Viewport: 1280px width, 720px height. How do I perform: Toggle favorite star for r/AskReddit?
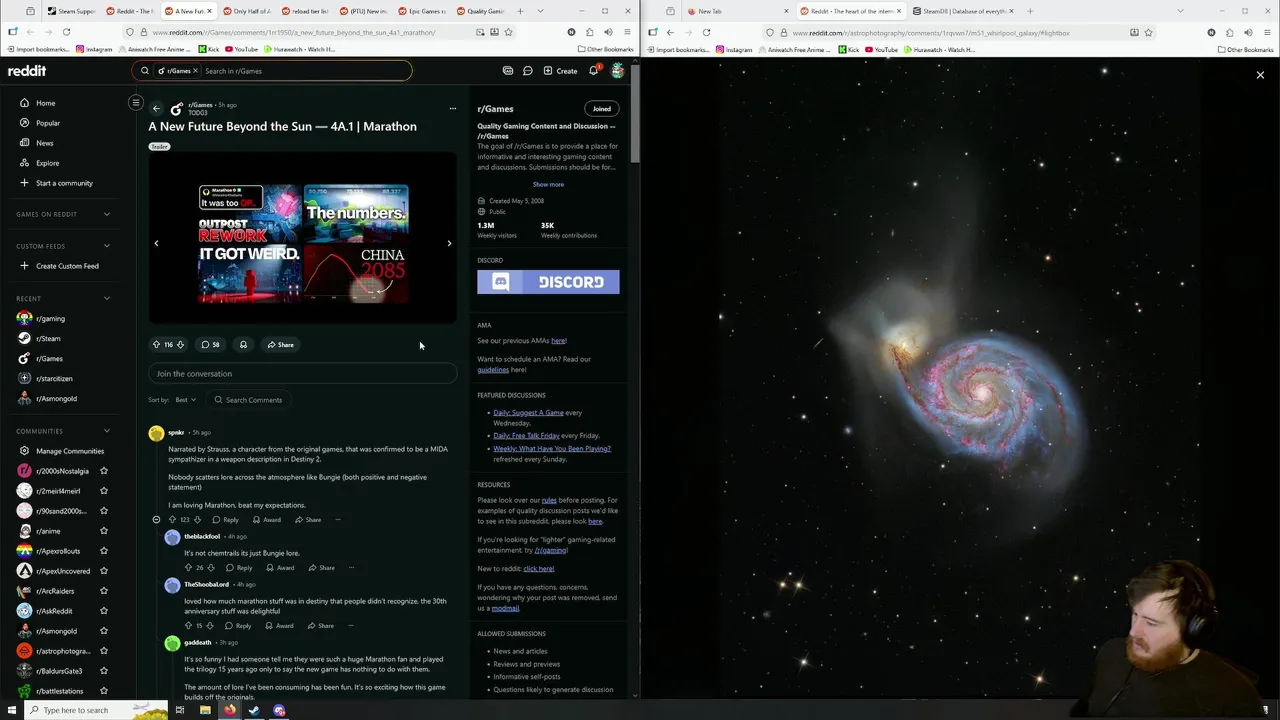click(x=104, y=611)
